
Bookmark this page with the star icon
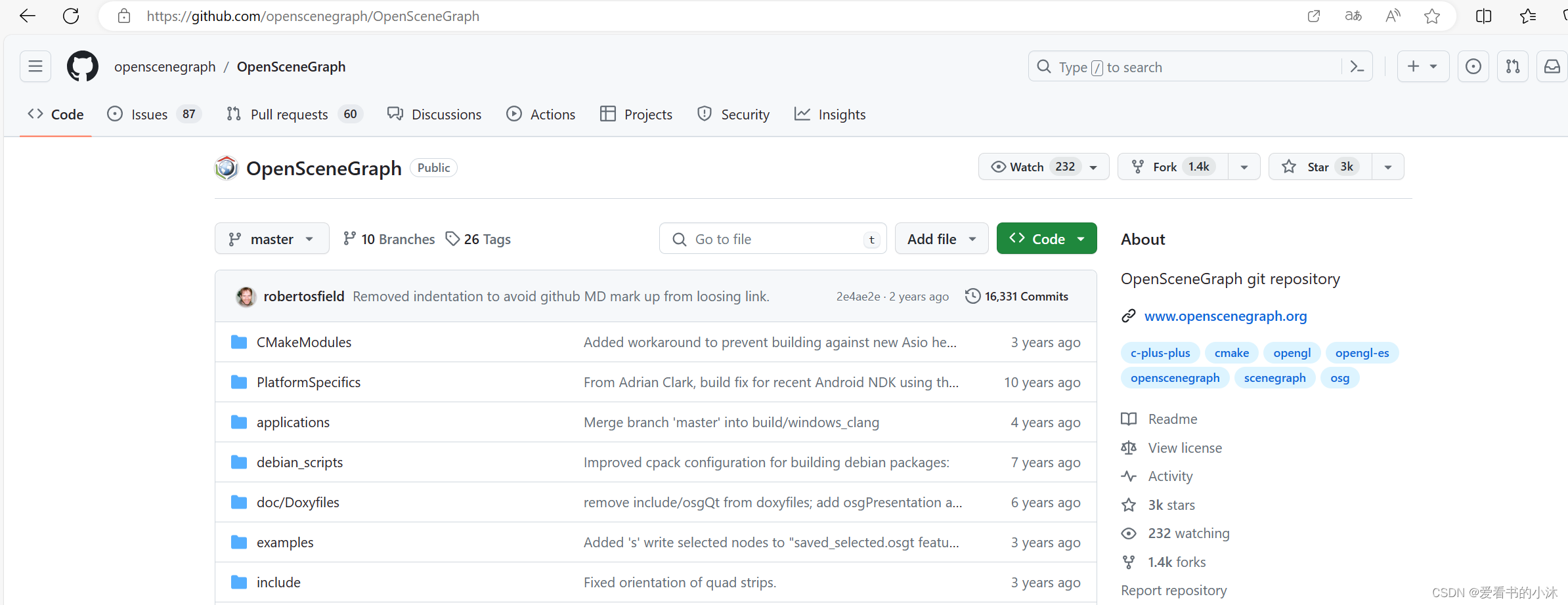pyautogui.click(x=1432, y=16)
